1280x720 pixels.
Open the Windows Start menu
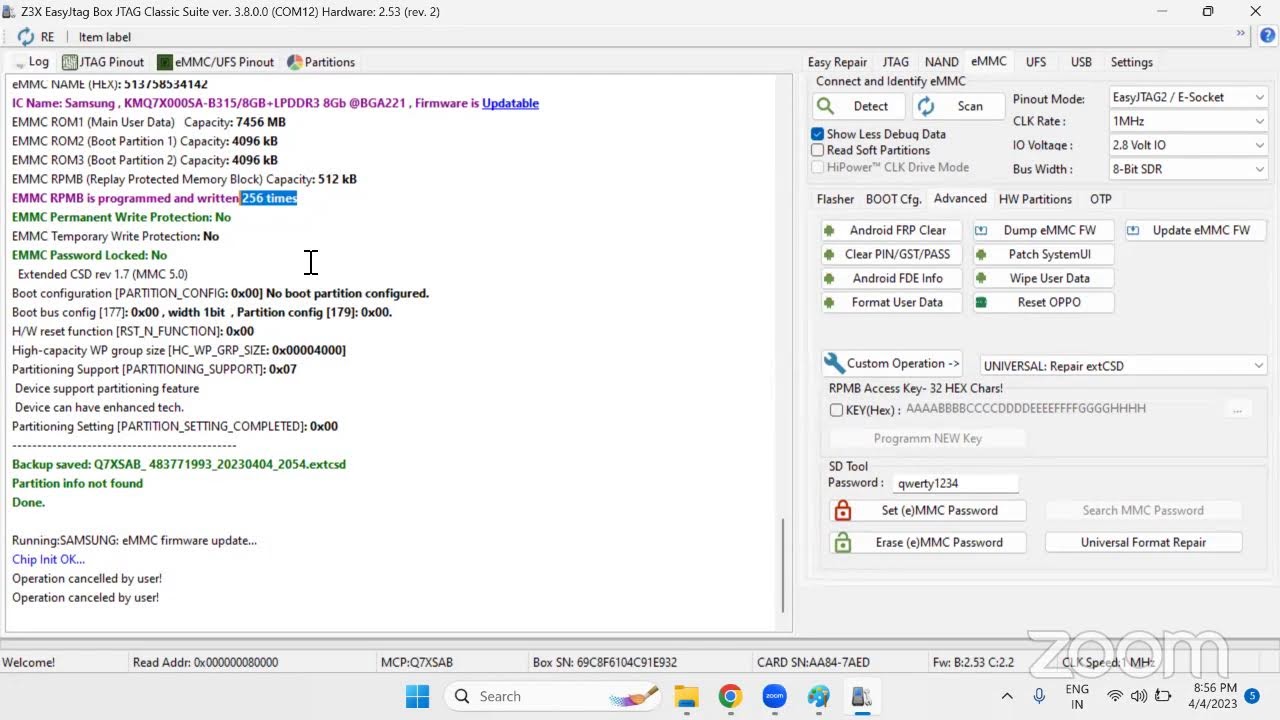pyautogui.click(x=418, y=696)
